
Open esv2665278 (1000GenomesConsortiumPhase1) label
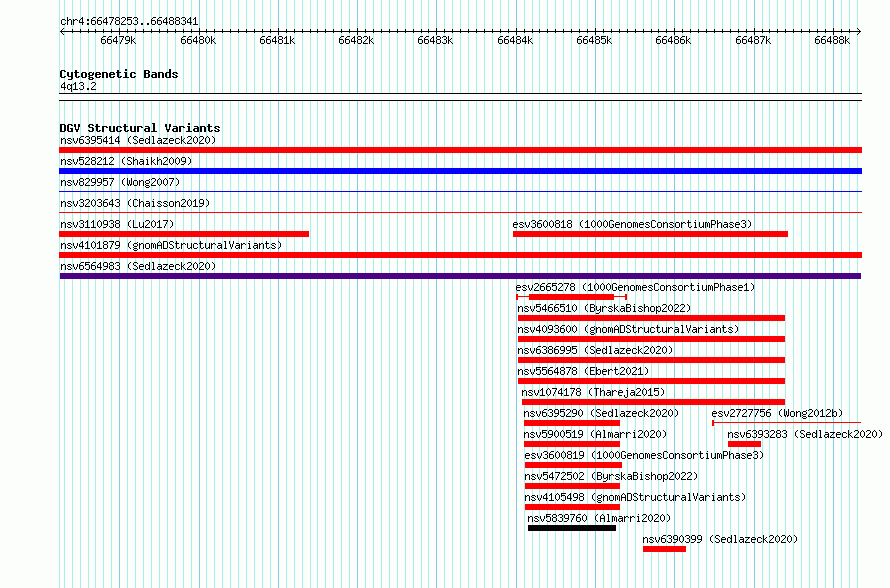635,287
